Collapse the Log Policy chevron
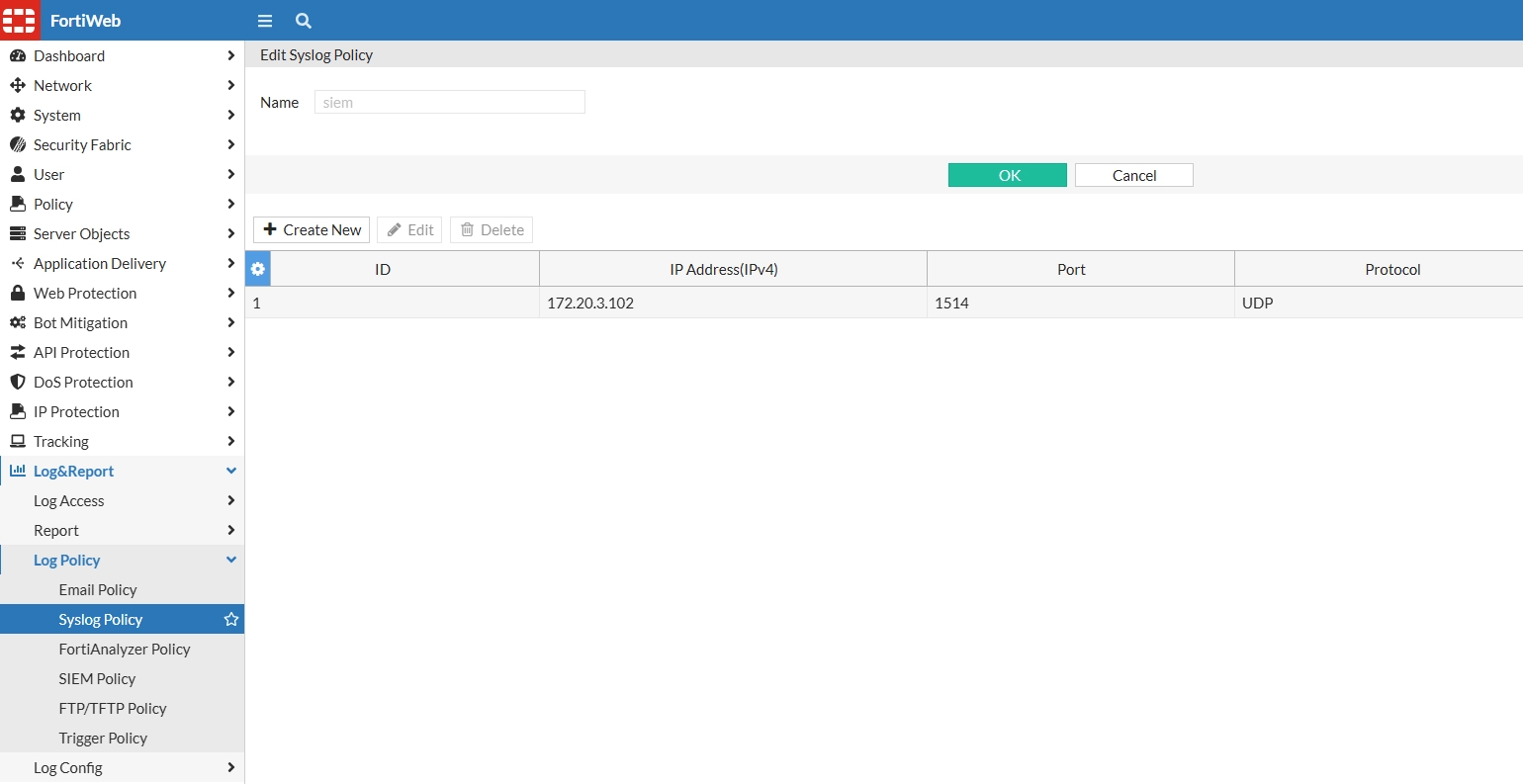The image size is (1523, 784). click(231, 561)
